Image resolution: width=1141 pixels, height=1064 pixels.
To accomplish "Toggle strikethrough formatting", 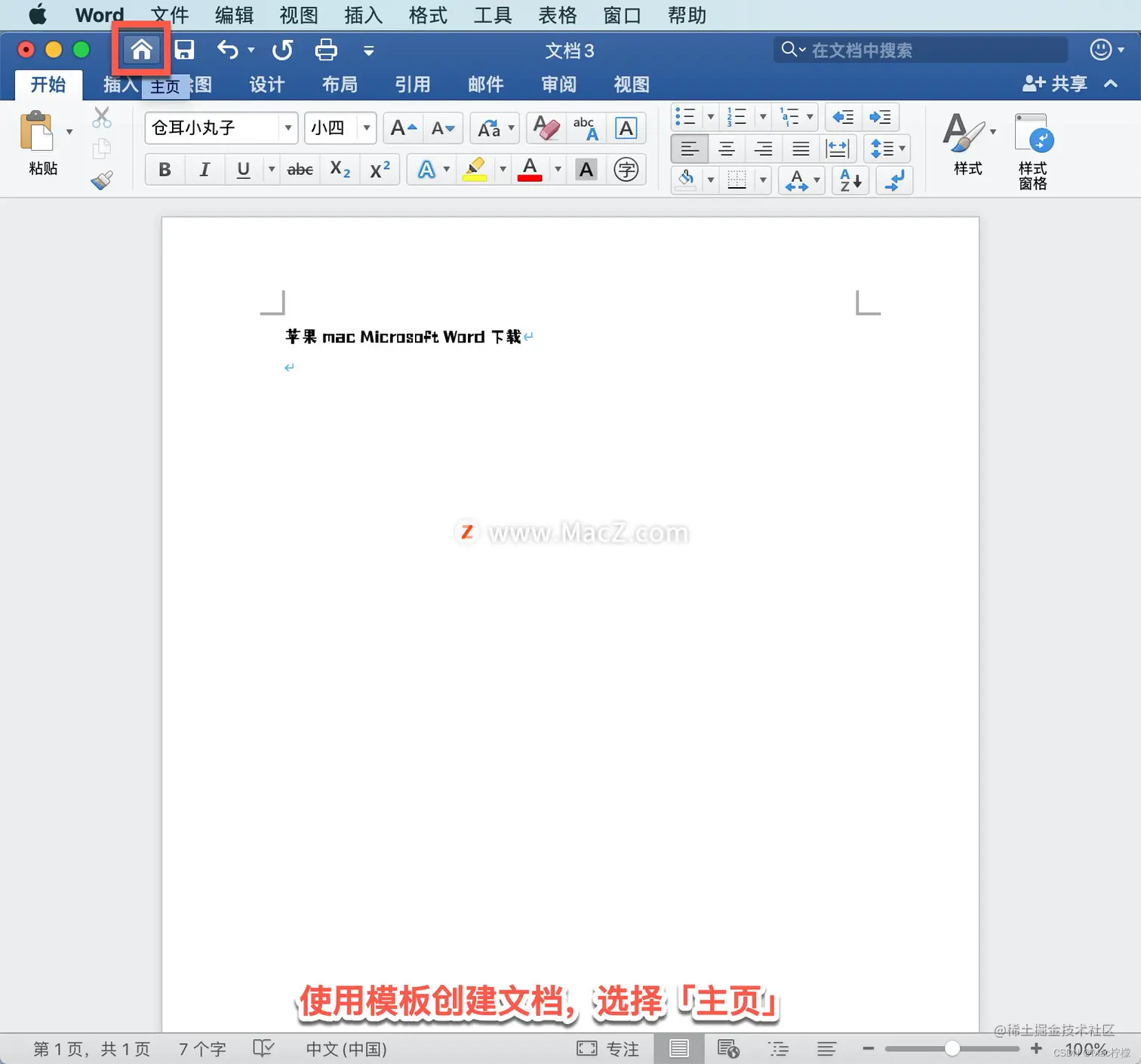I will coord(300,170).
